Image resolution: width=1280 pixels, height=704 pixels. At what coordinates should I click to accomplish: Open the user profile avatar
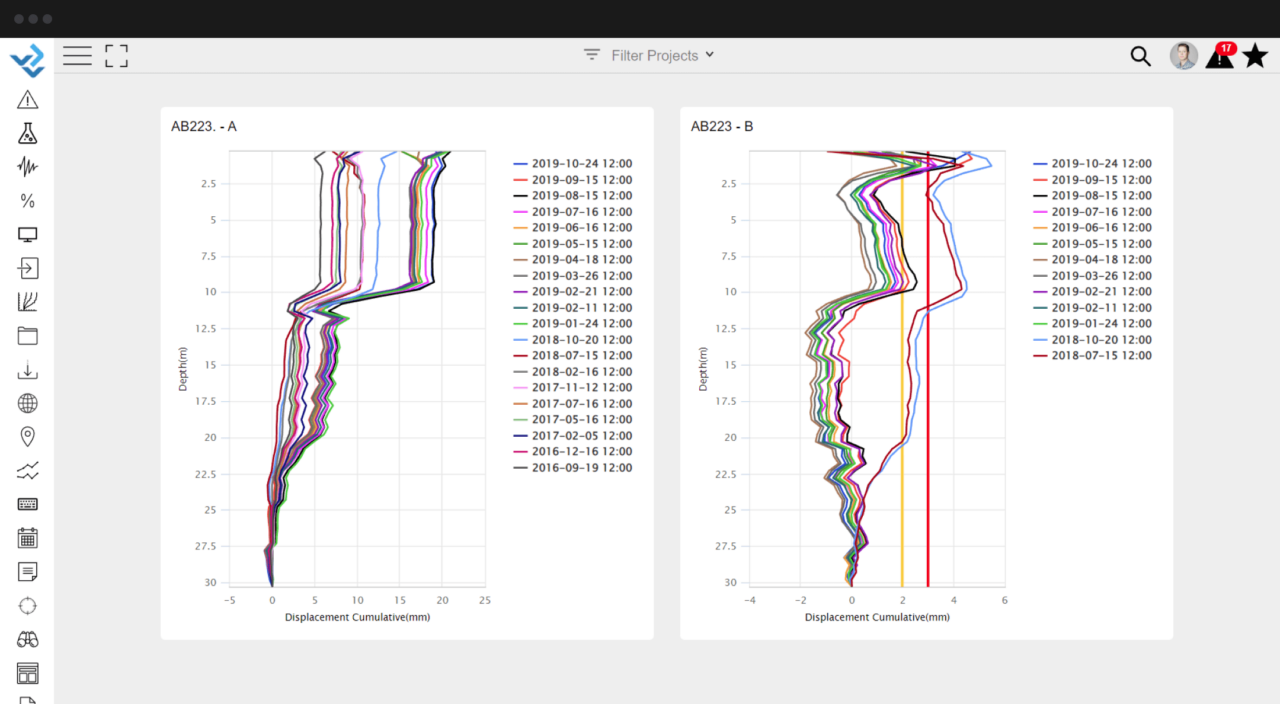(1183, 56)
